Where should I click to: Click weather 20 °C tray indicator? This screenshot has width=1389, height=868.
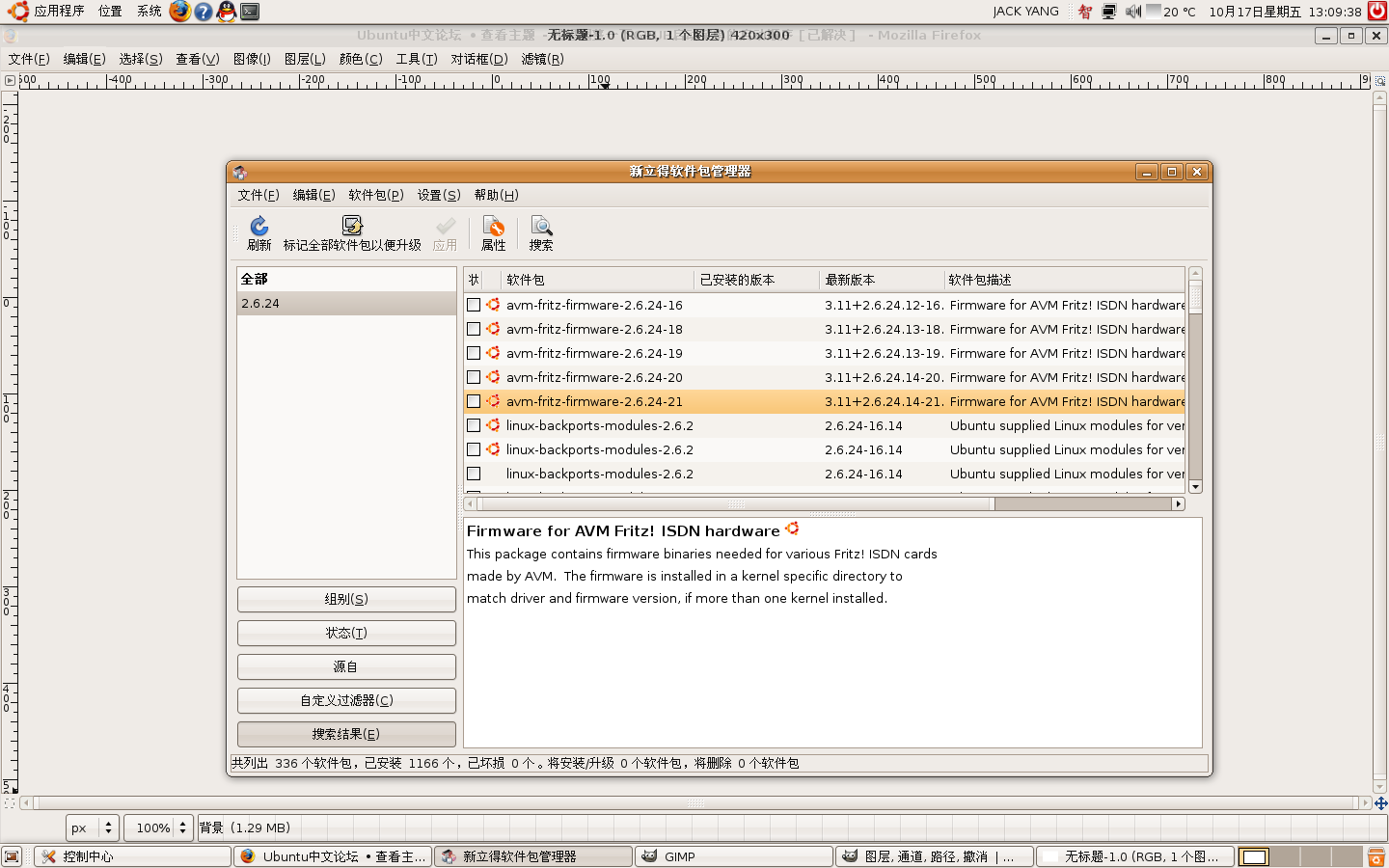coord(1171,12)
